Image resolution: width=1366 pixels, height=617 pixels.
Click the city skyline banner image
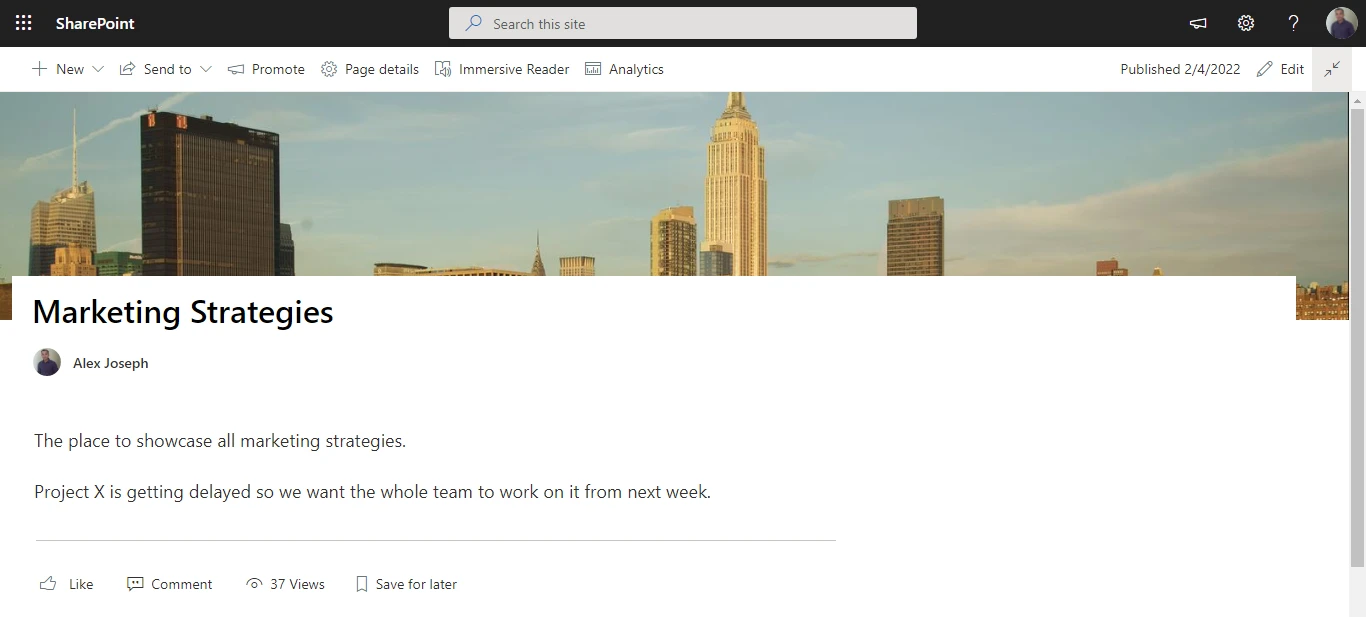(674, 184)
